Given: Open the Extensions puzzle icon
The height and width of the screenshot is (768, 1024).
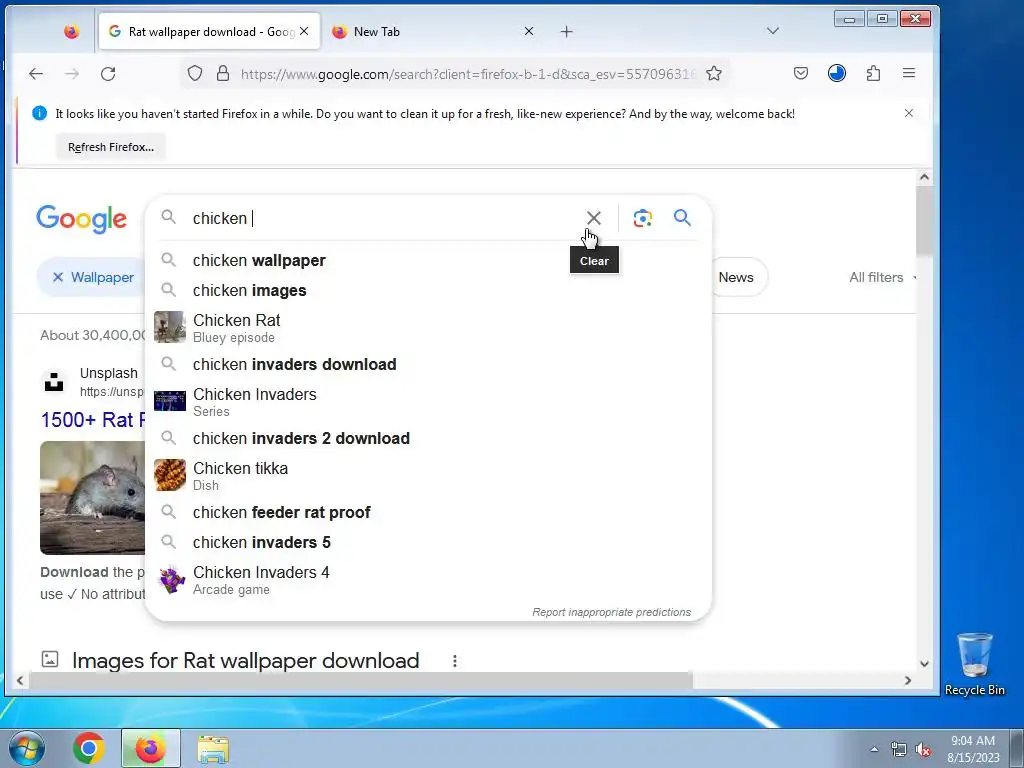Looking at the screenshot, I should tap(873, 73).
